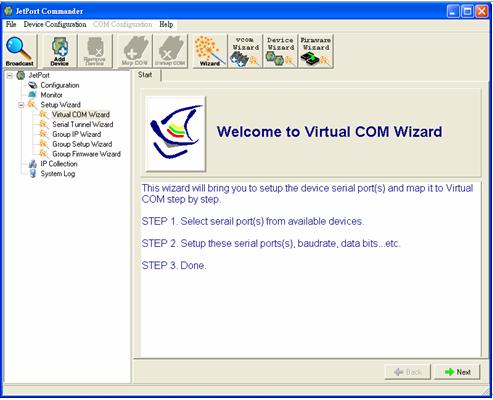Collapse the JetPort root tree node
493x400 pixels.
click(x=10, y=76)
